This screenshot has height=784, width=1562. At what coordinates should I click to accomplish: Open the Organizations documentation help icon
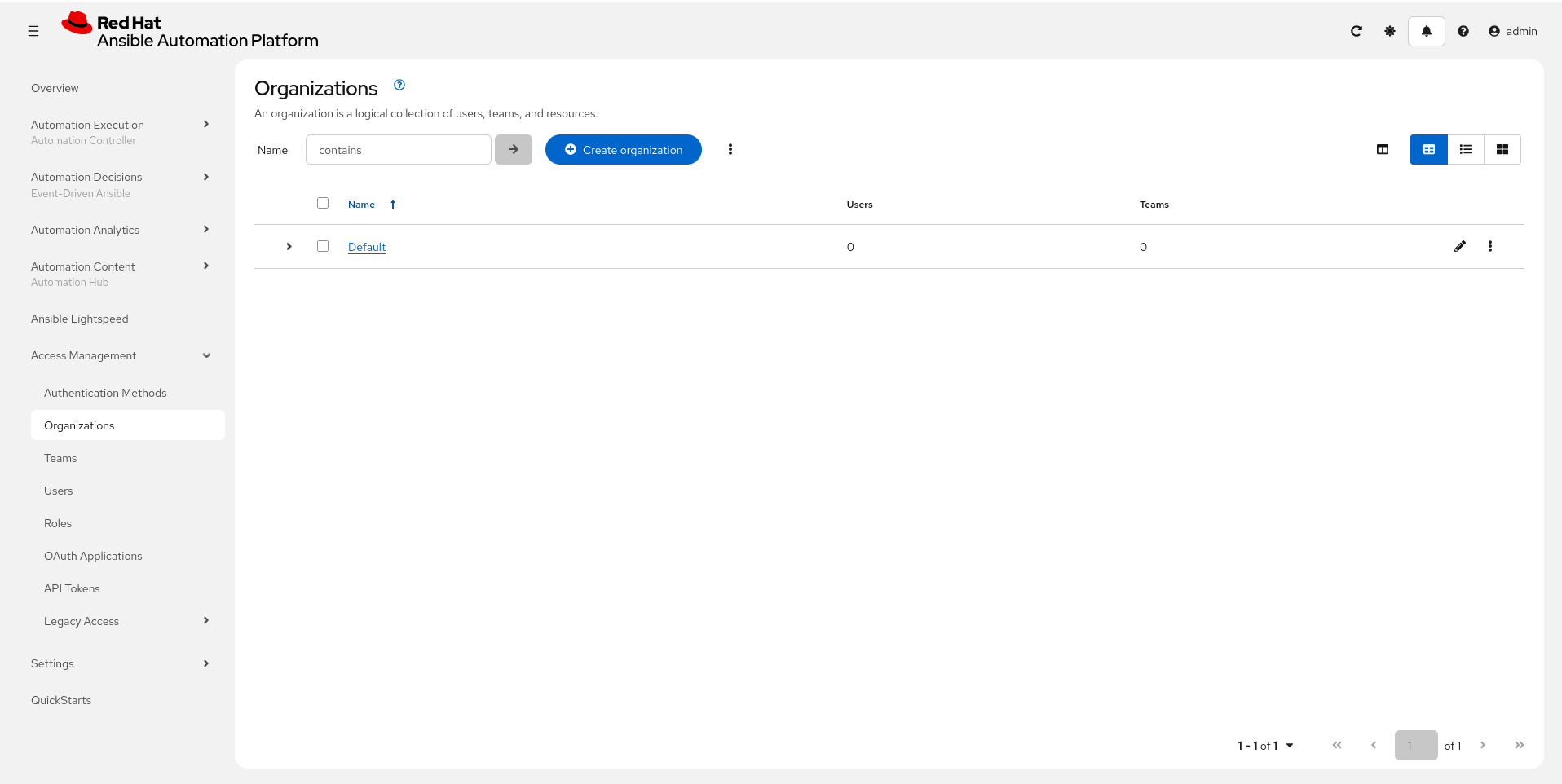tap(399, 85)
